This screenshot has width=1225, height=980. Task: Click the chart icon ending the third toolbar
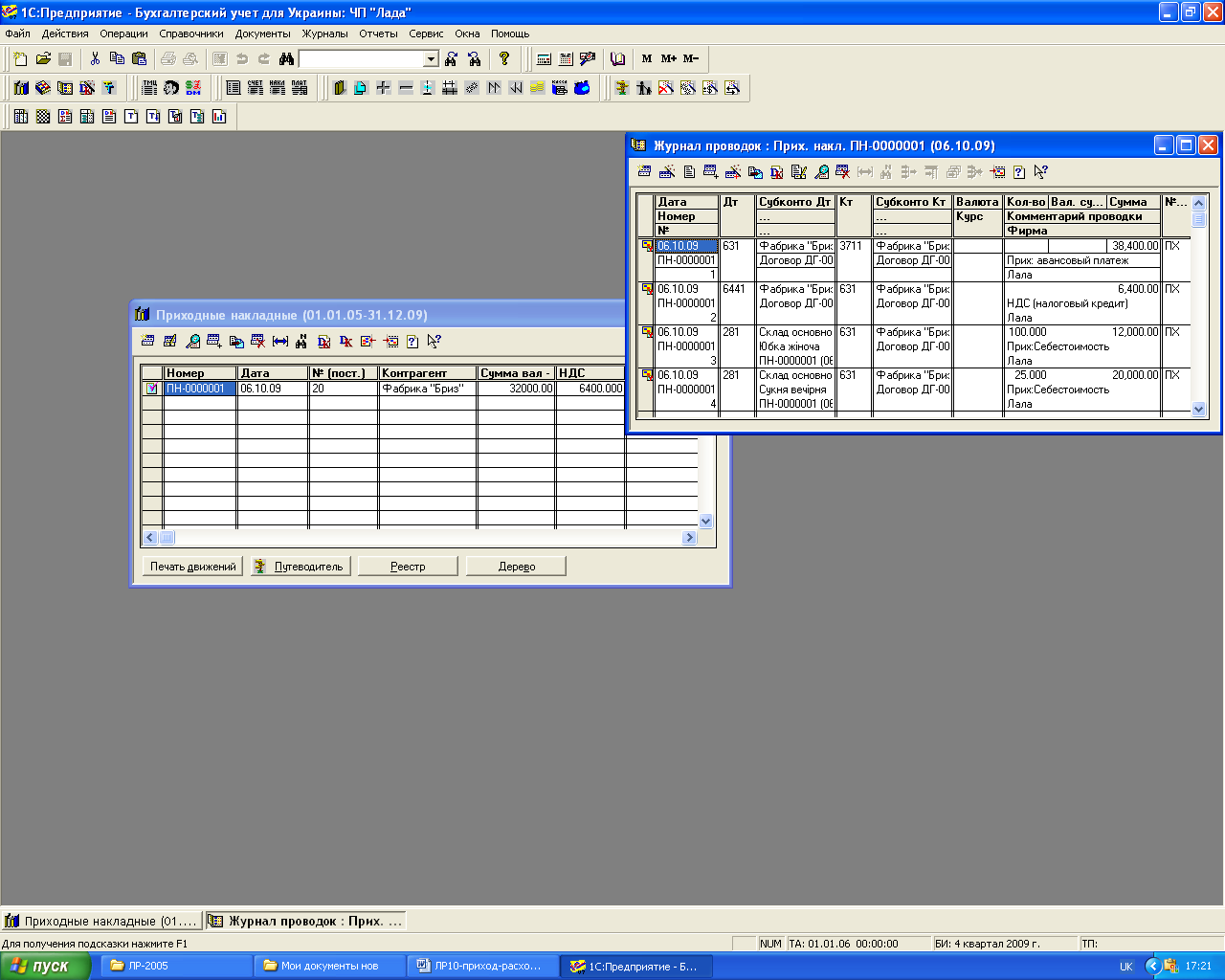[219, 116]
